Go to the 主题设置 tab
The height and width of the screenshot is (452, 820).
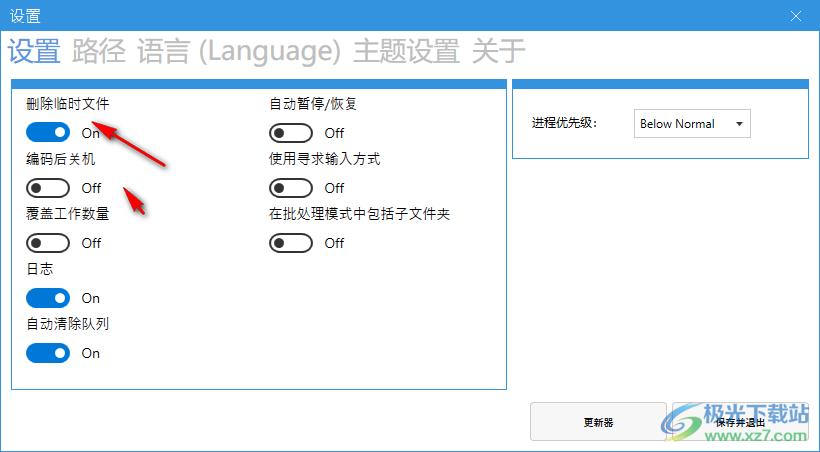point(406,51)
